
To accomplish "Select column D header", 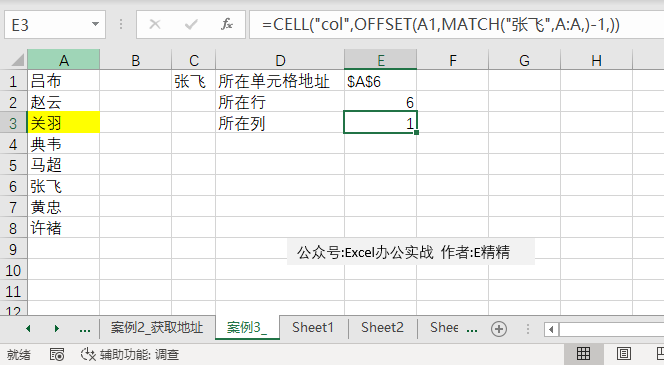I will [280, 60].
